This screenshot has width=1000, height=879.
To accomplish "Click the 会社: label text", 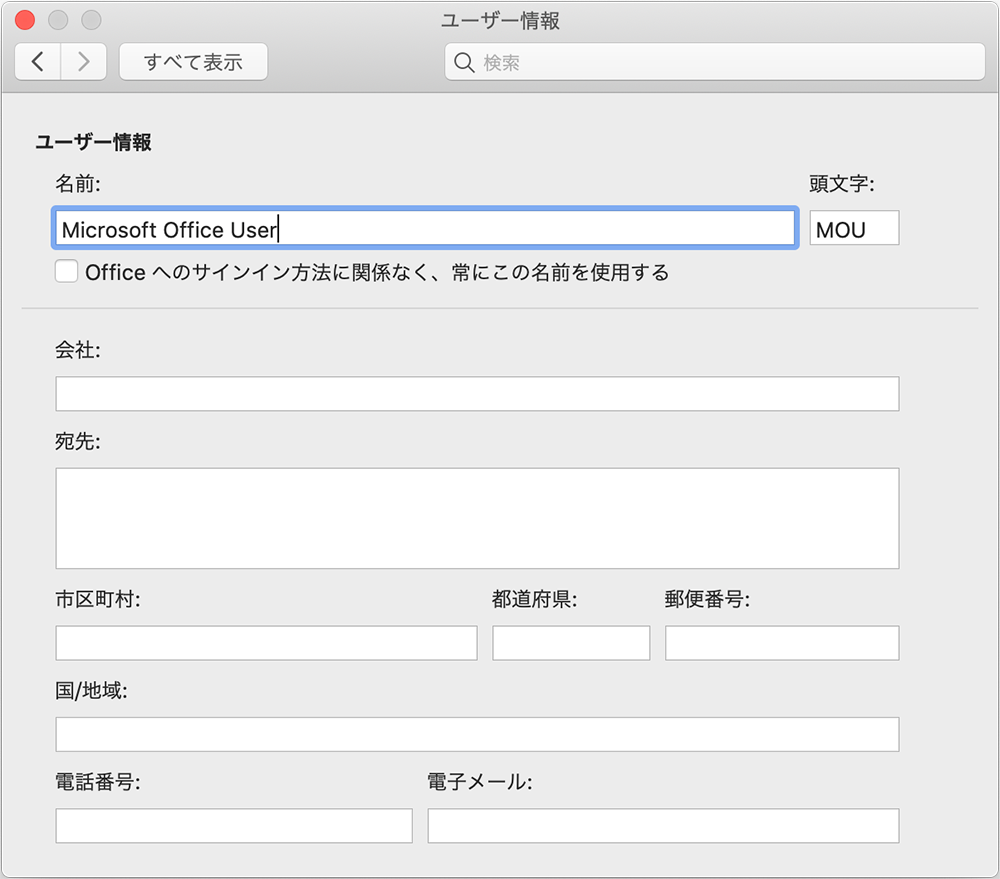I will [x=78, y=350].
